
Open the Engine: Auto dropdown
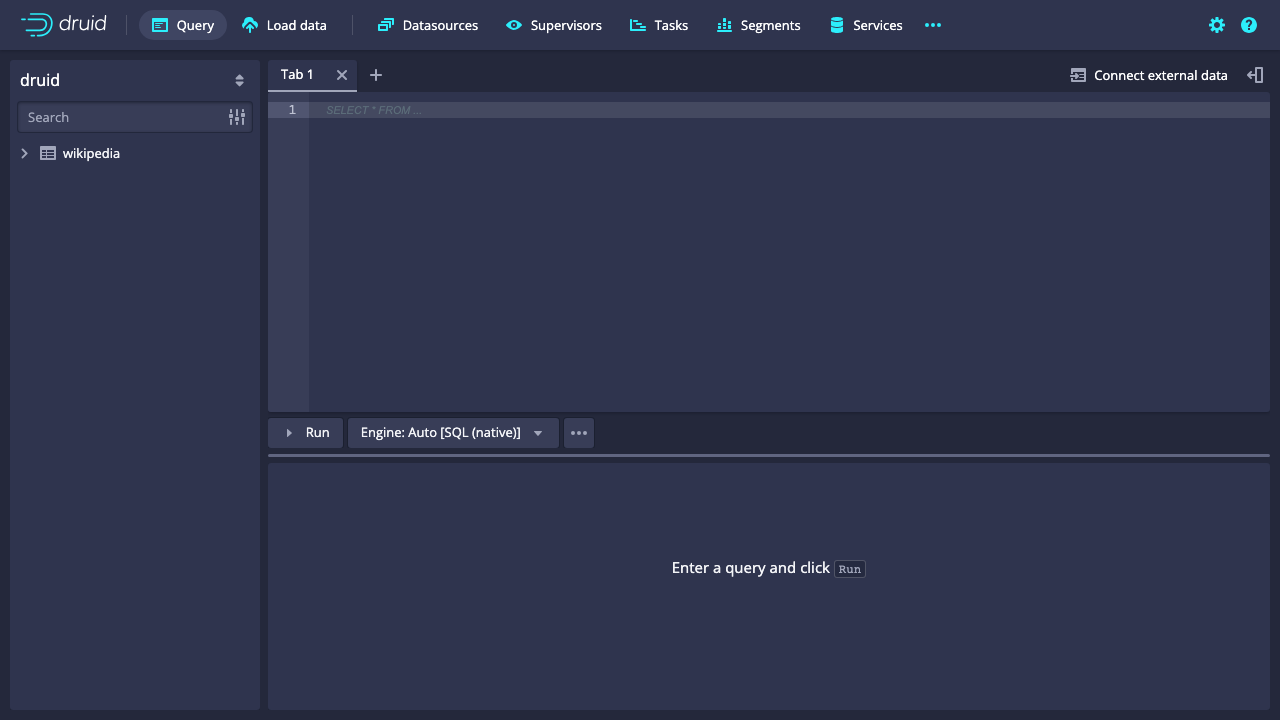(453, 433)
